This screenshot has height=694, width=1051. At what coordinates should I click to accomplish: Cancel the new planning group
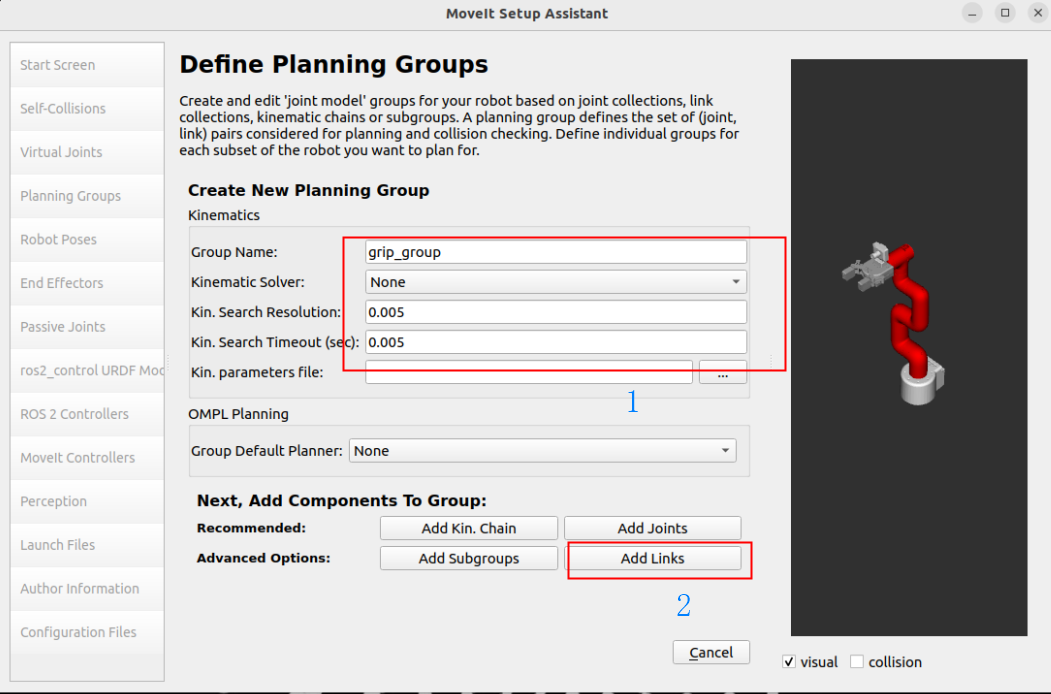click(x=711, y=652)
